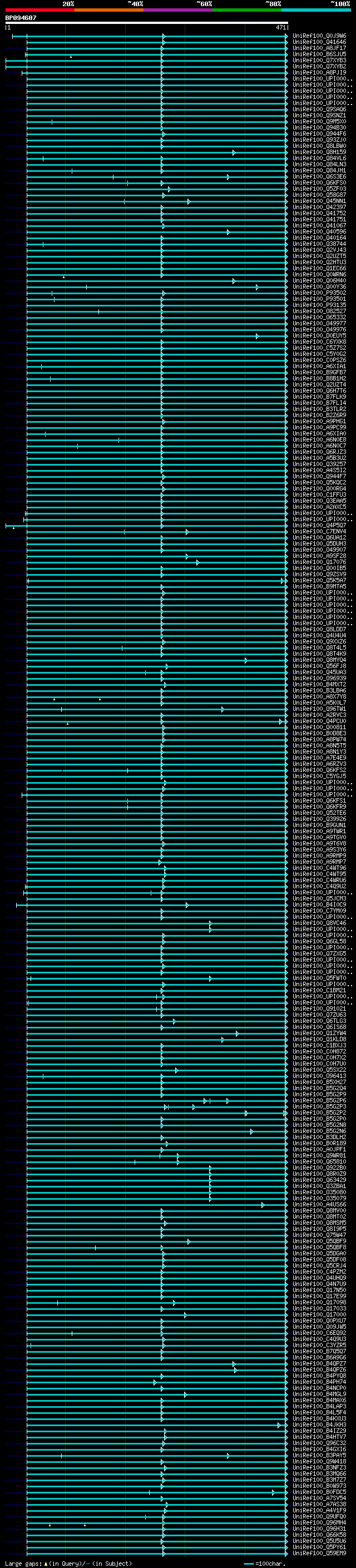
Task: Select UniRef100_A4V1F9 label
Action: pos(319,1510)
